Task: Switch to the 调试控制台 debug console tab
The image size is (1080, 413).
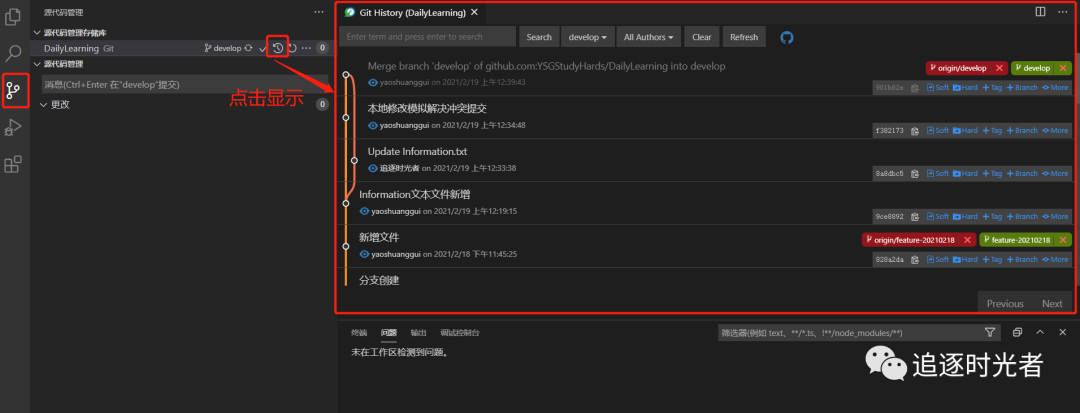Action: point(459,332)
